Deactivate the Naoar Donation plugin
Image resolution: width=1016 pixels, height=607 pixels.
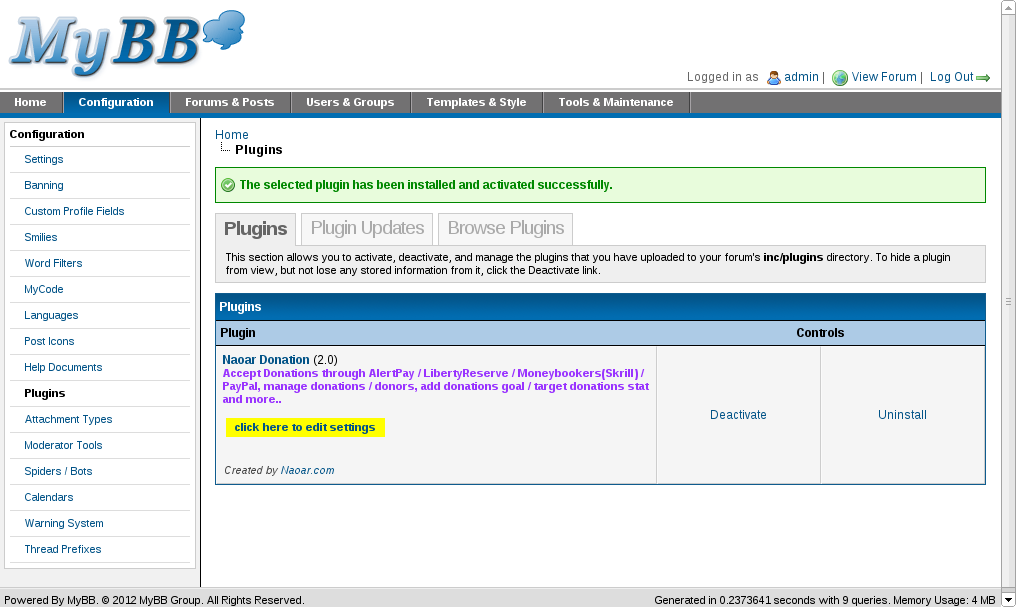click(x=738, y=415)
